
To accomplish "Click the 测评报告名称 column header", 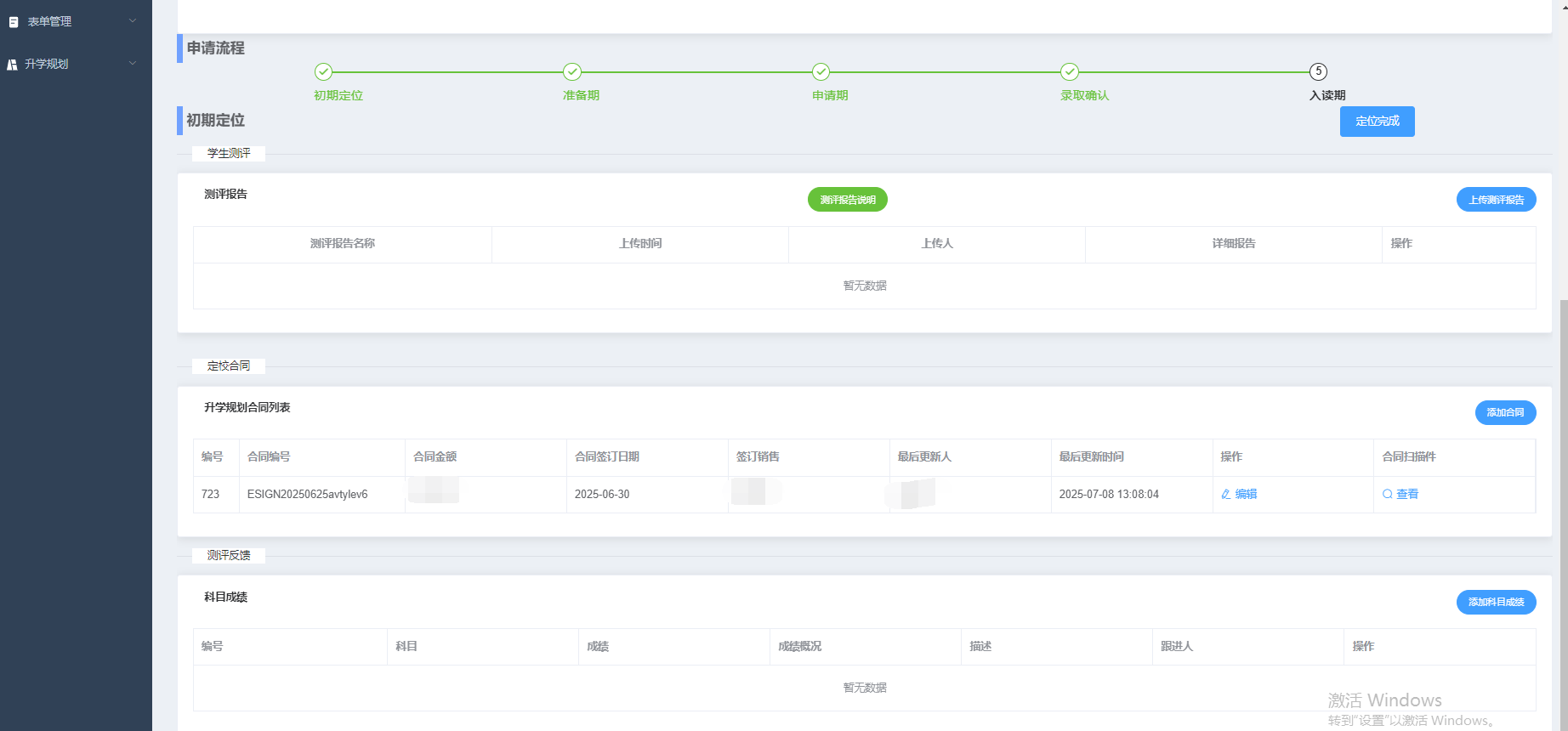I will (x=343, y=244).
